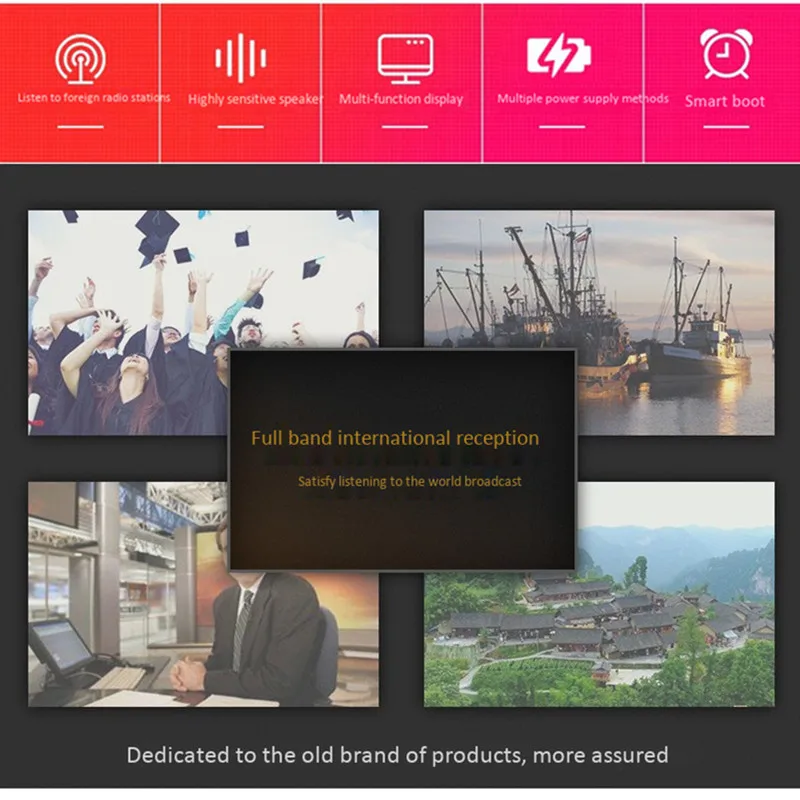This screenshot has width=800, height=800.
Task: Click the 'Dedicated to the old brand' caption
Action: pos(397,755)
